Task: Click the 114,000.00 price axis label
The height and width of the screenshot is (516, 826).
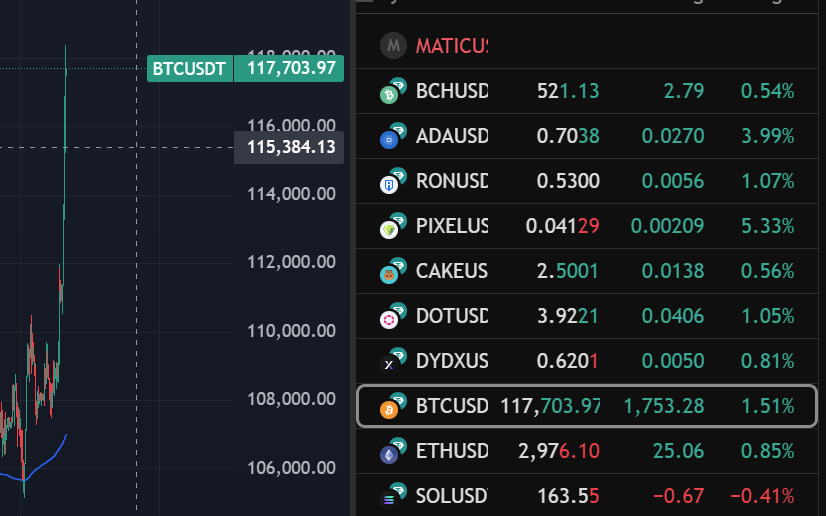Action: tap(291, 194)
